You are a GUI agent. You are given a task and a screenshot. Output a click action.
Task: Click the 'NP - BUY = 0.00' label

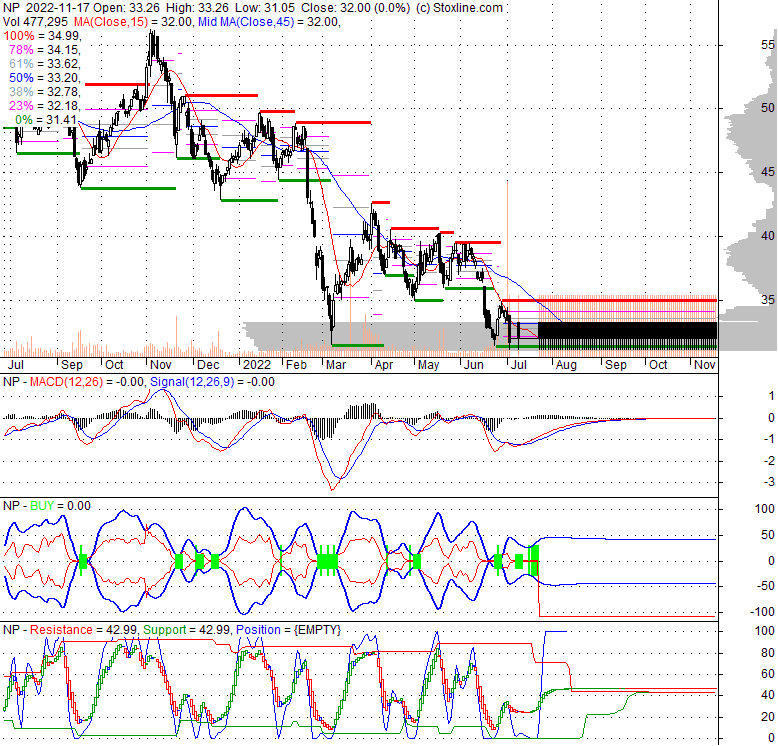47,506
